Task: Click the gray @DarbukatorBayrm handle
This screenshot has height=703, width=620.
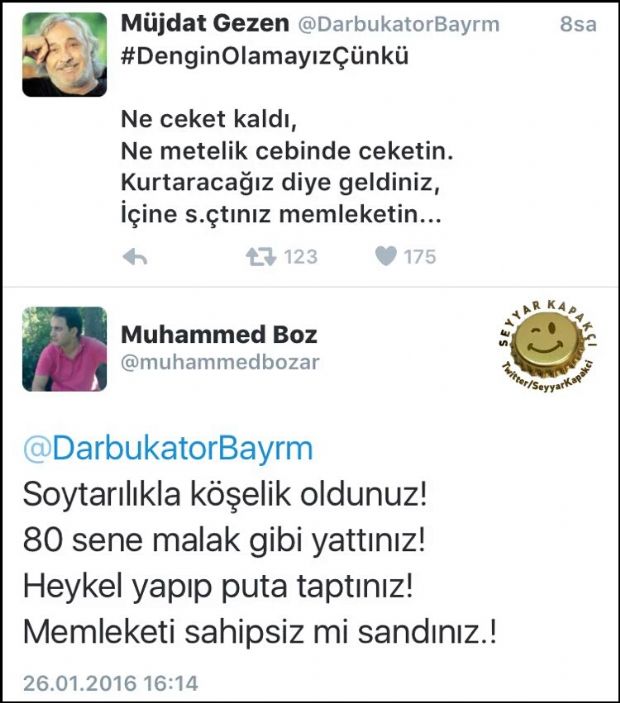Action: (x=399, y=25)
